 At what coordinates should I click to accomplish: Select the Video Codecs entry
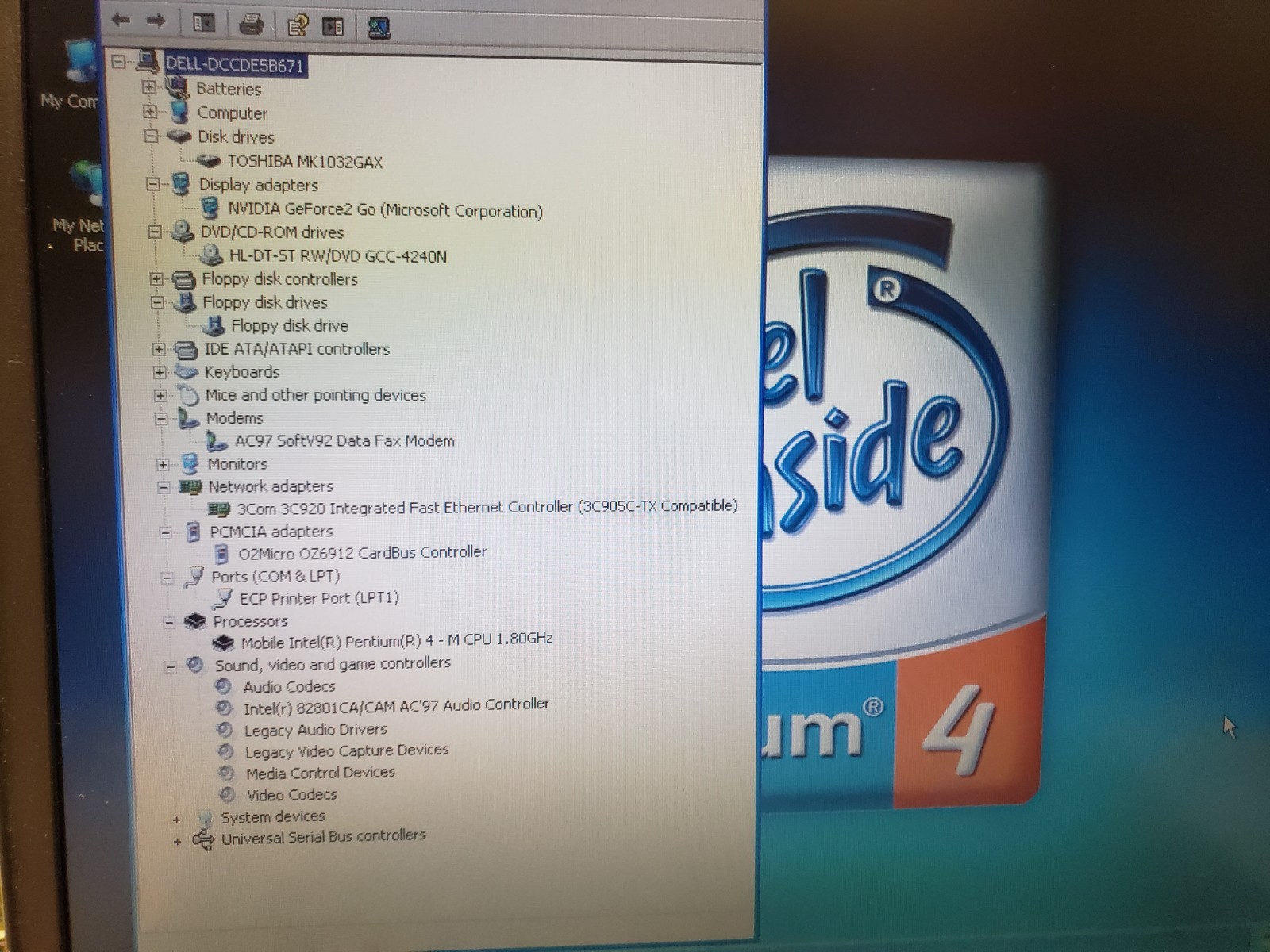(x=291, y=794)
